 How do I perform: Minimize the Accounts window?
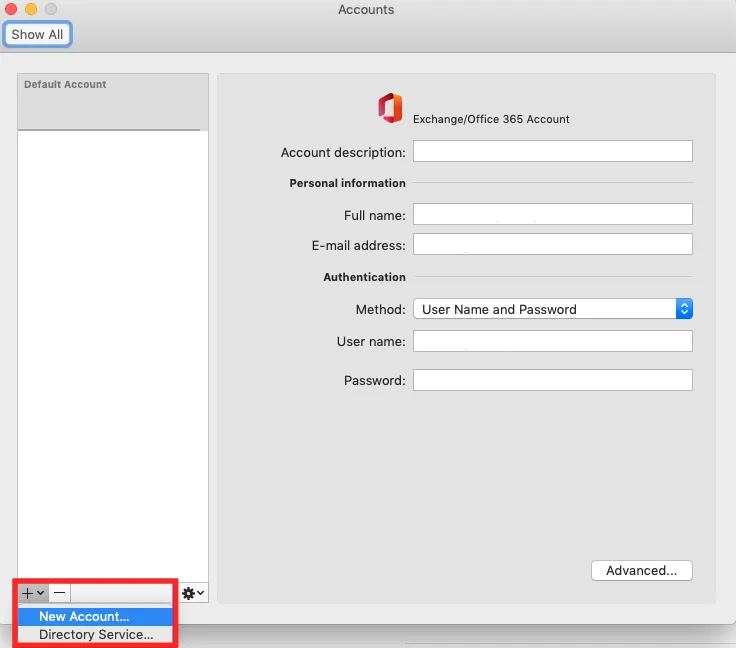[31, 9]
